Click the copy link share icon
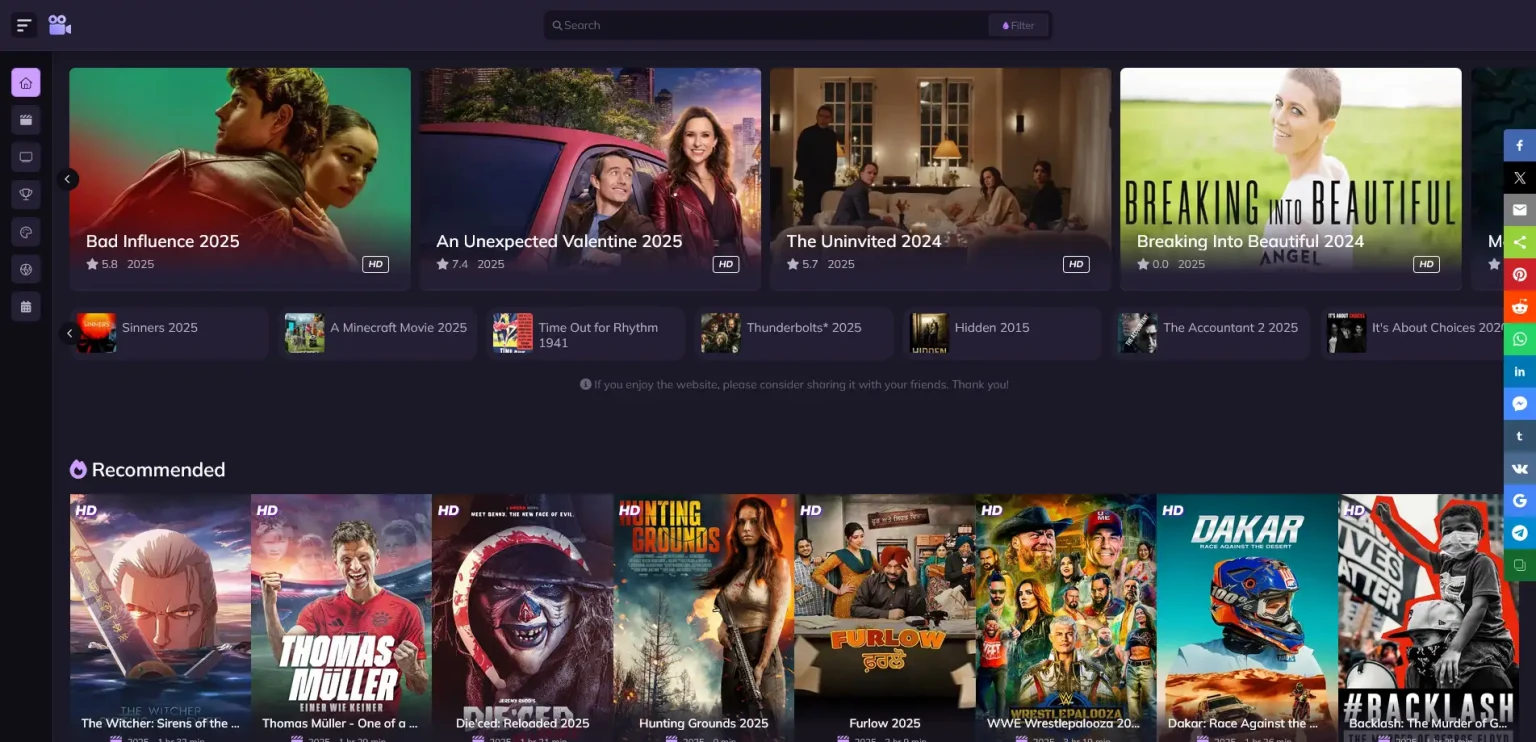1536x742 pixels. (x=1520, y=565)
